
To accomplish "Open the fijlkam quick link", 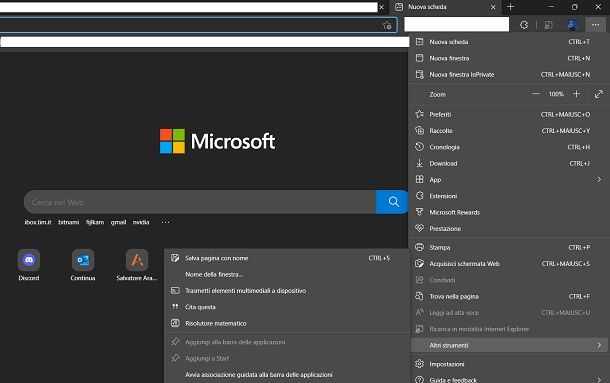I will coord(95,222).
